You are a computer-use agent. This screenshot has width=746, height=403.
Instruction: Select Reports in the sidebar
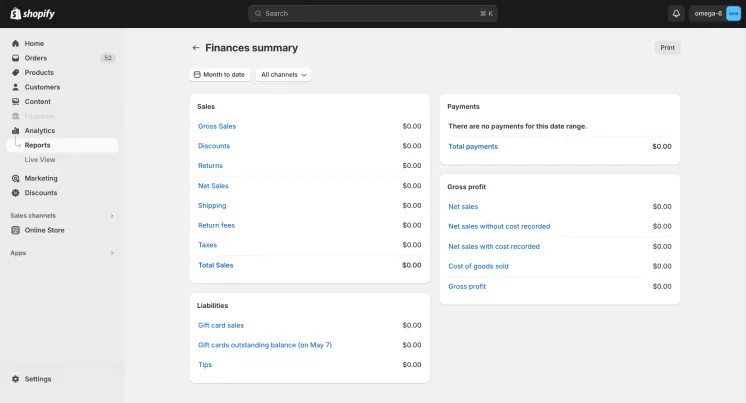(x=38, y=145)
